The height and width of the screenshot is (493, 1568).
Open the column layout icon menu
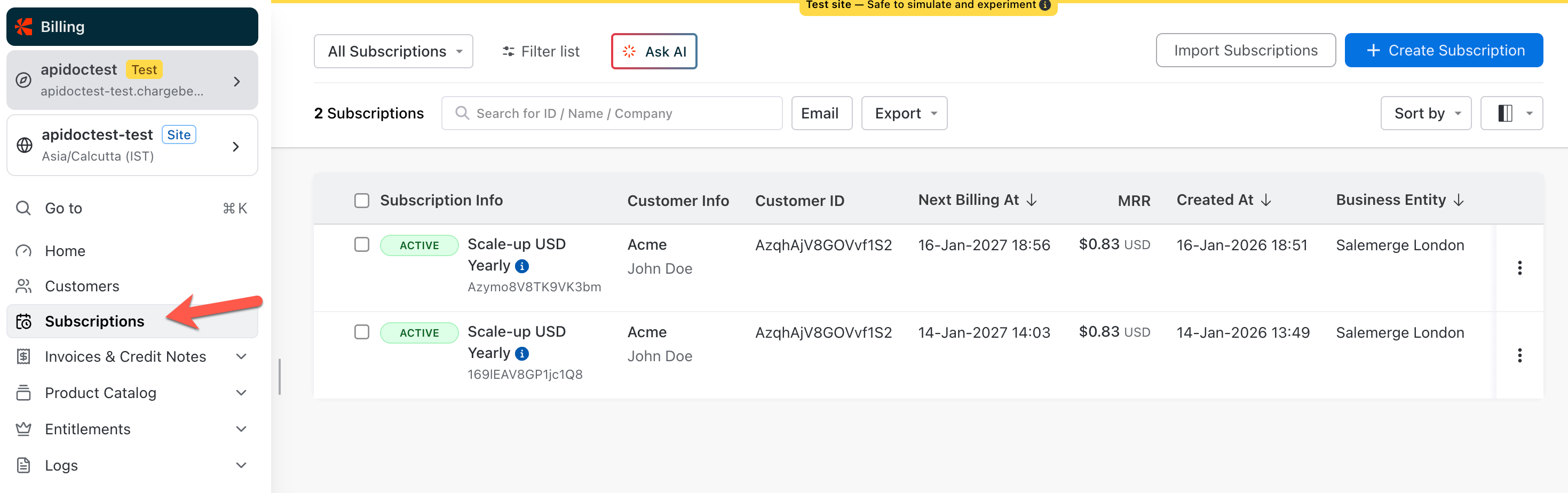(1511, 113)
